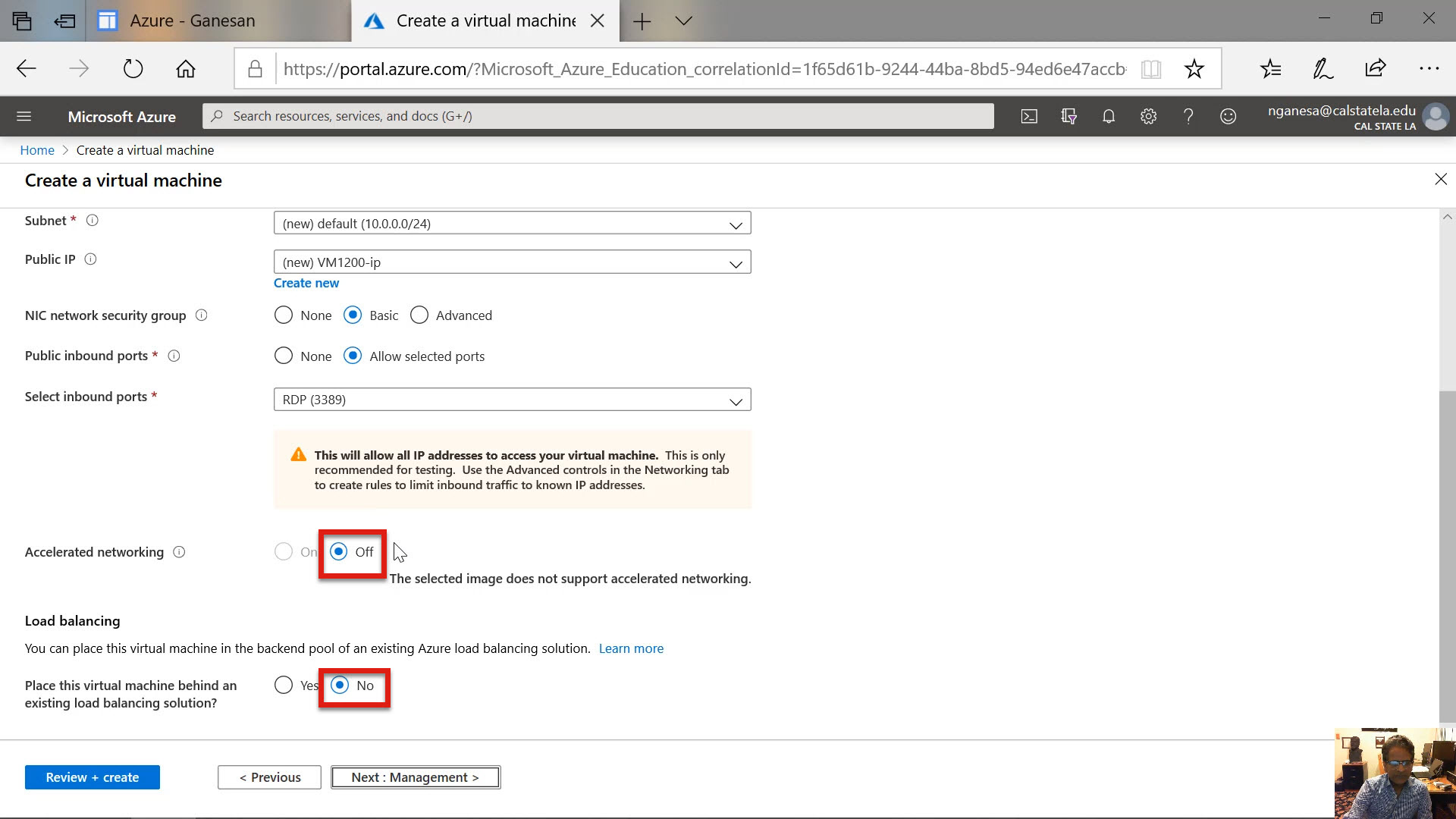The image size is (1456, 819).
Task: Open Select inbound ports dropdown
Action: 512,400
